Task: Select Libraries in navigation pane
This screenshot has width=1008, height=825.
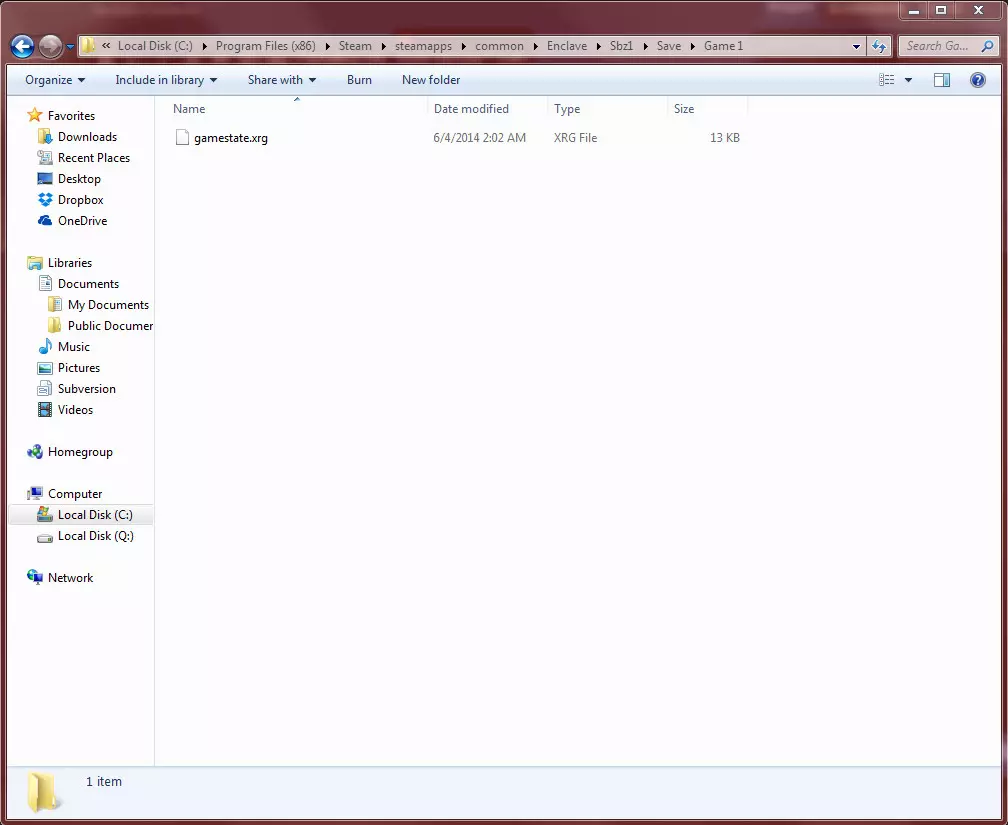Action: 69,262
